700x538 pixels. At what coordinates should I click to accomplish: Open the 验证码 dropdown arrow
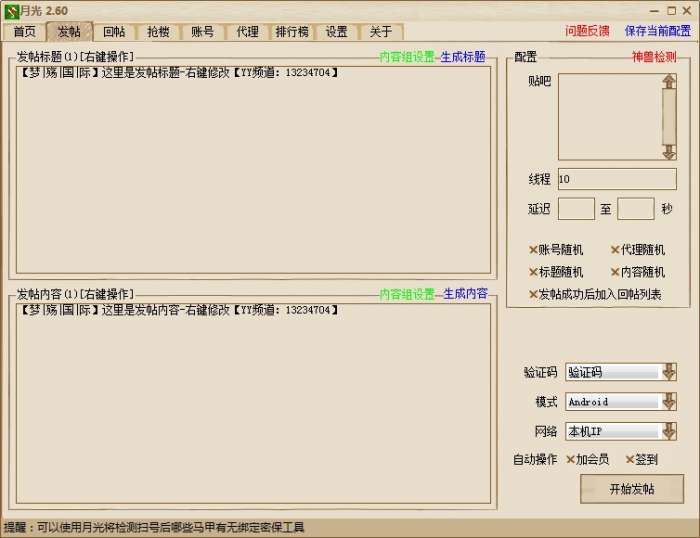[x=668, y=371]
